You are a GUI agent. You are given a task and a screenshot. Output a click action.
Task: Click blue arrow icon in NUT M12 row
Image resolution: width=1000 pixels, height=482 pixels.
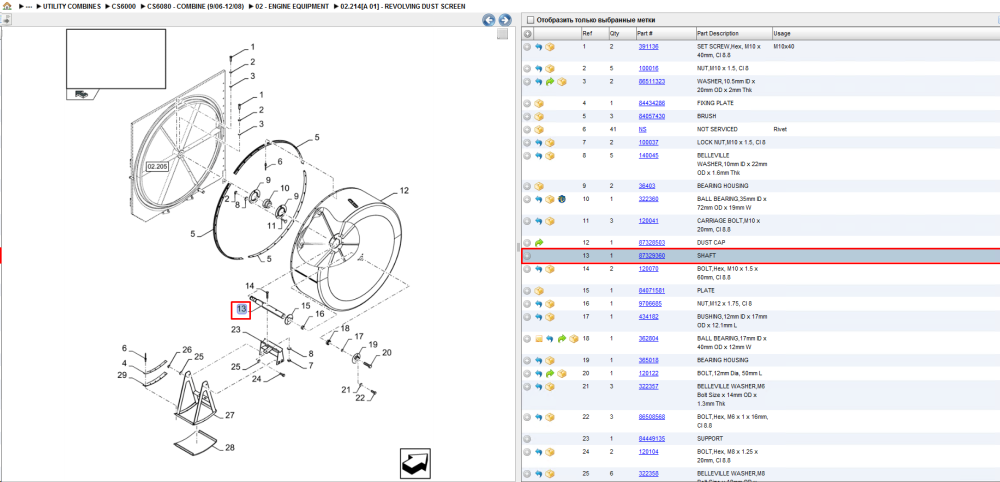(538, 304)
